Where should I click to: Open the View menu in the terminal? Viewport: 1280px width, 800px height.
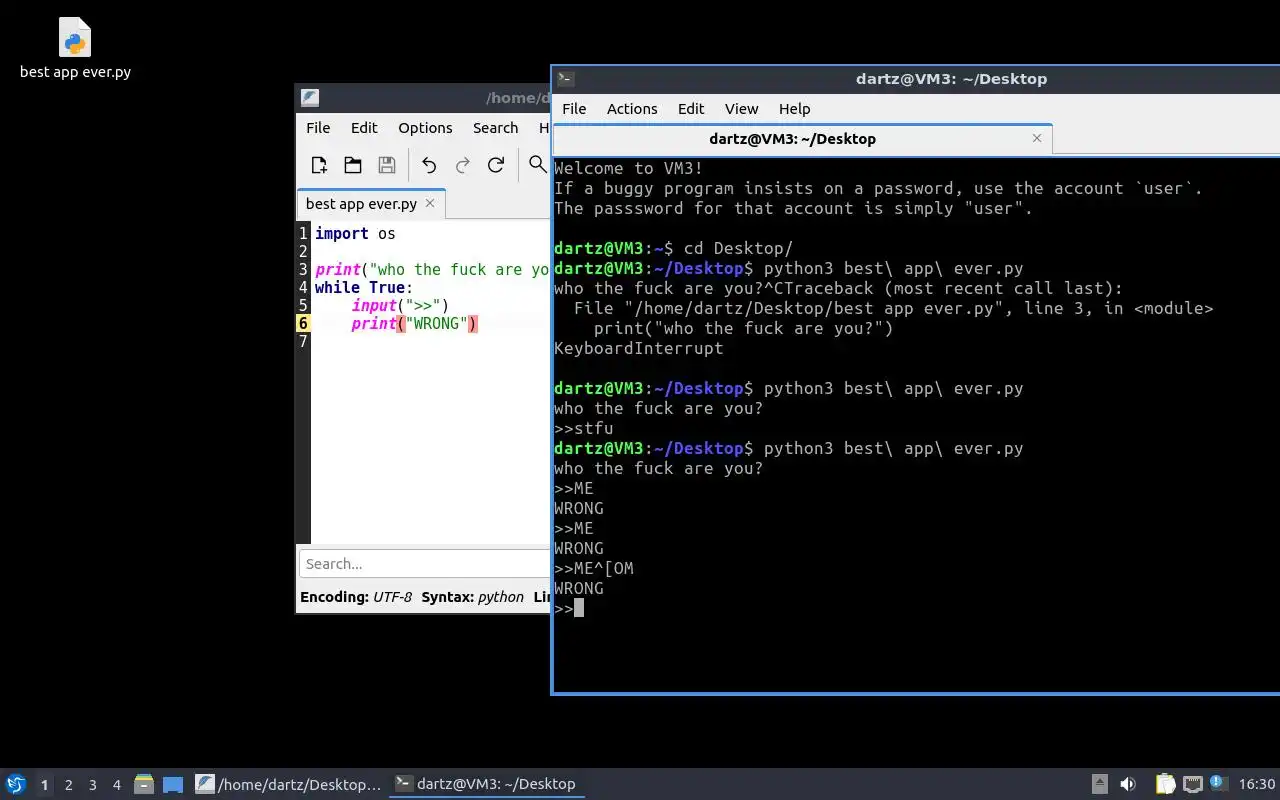[x=741, y=108]
